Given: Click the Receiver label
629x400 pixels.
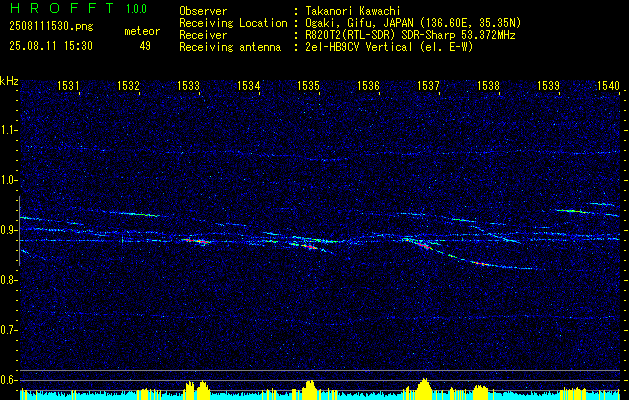Looking at the screenshot, I should 203,35.
